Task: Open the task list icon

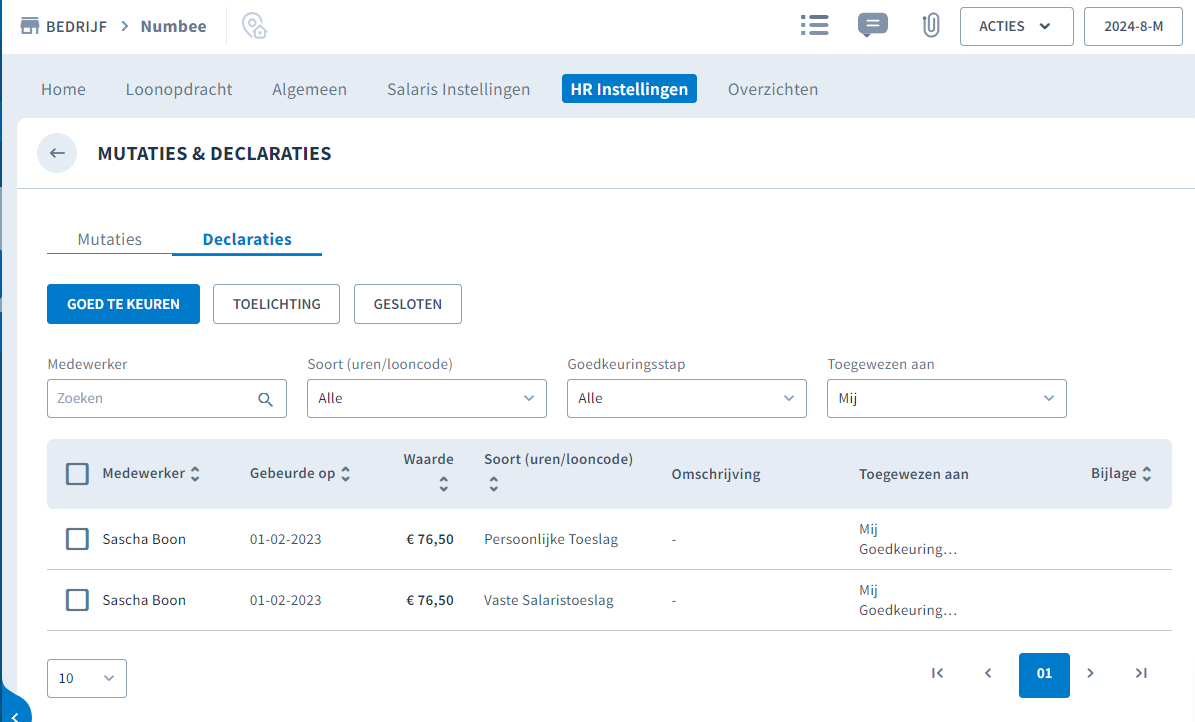Action: 815,25
